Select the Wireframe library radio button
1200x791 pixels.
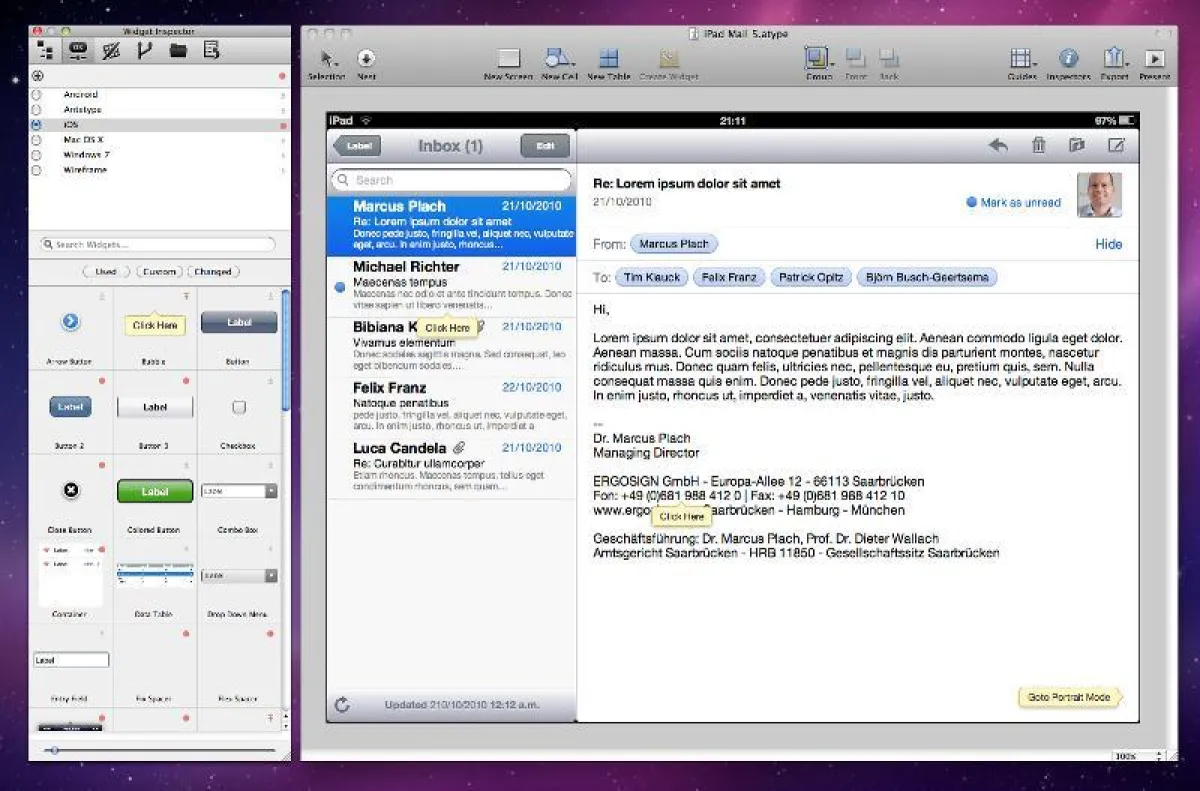pyautogui.click(x=37, y=170)
